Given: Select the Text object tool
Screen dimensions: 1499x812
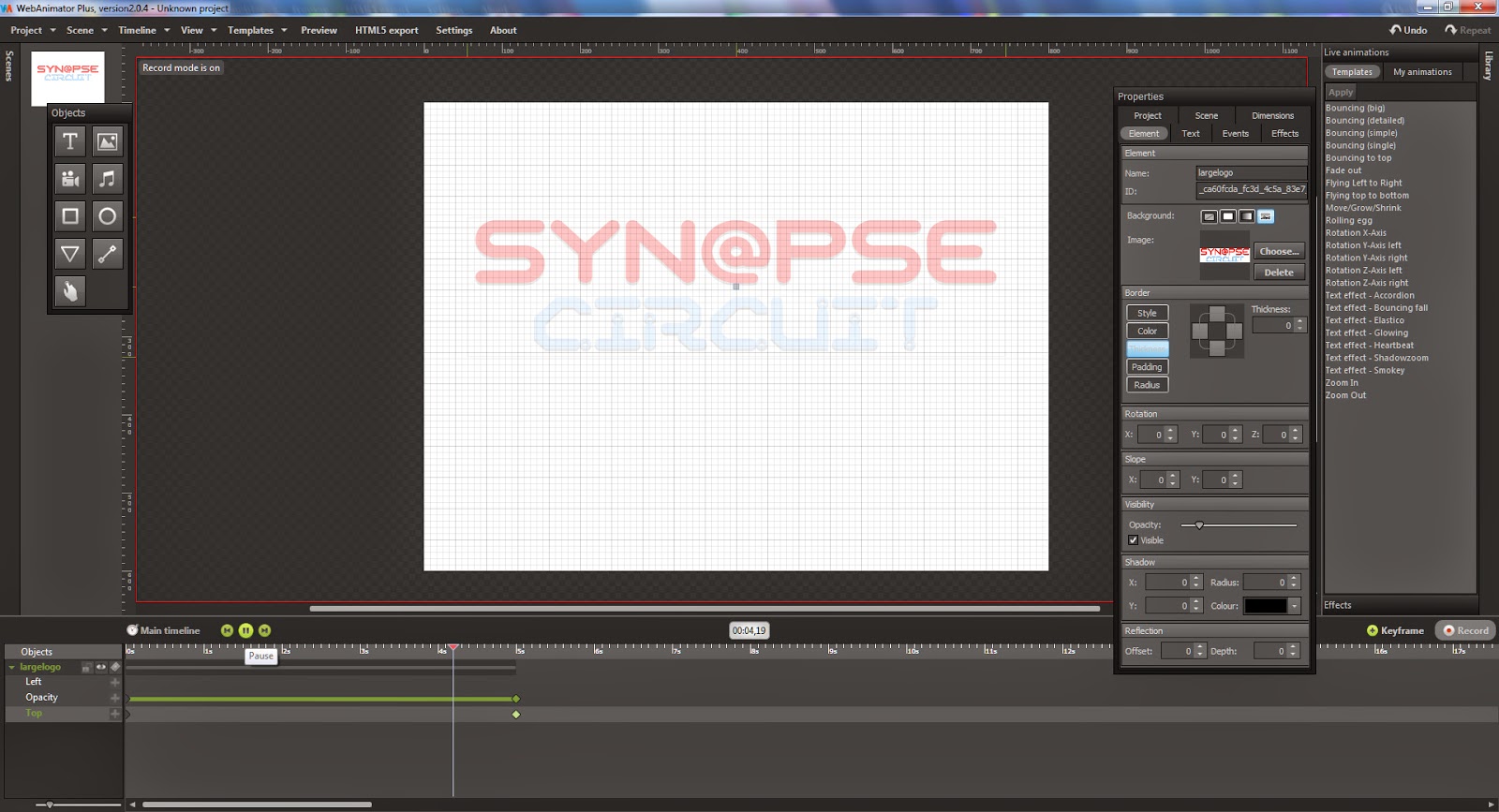Looking at the screenshot, I should [x=70, y=141].
